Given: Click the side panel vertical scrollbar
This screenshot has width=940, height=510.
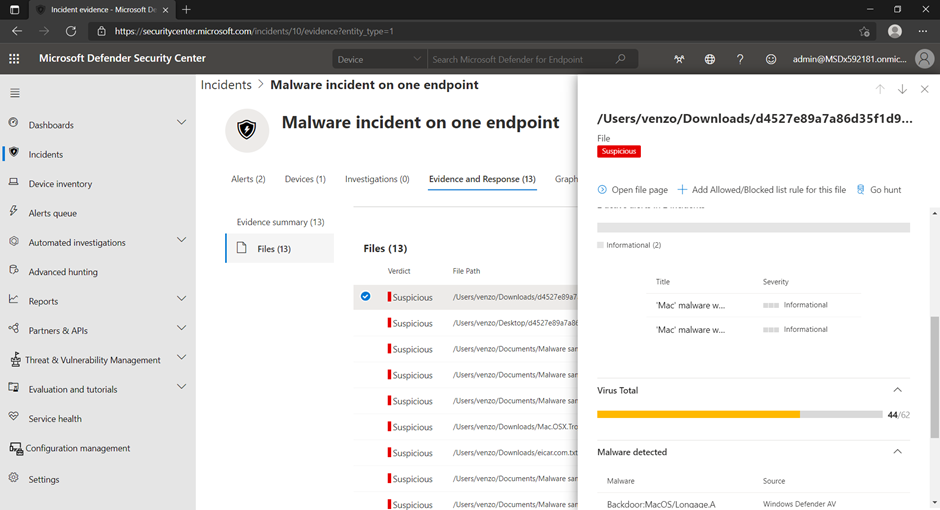Looking at the screenshot, I should coord(934,378).
